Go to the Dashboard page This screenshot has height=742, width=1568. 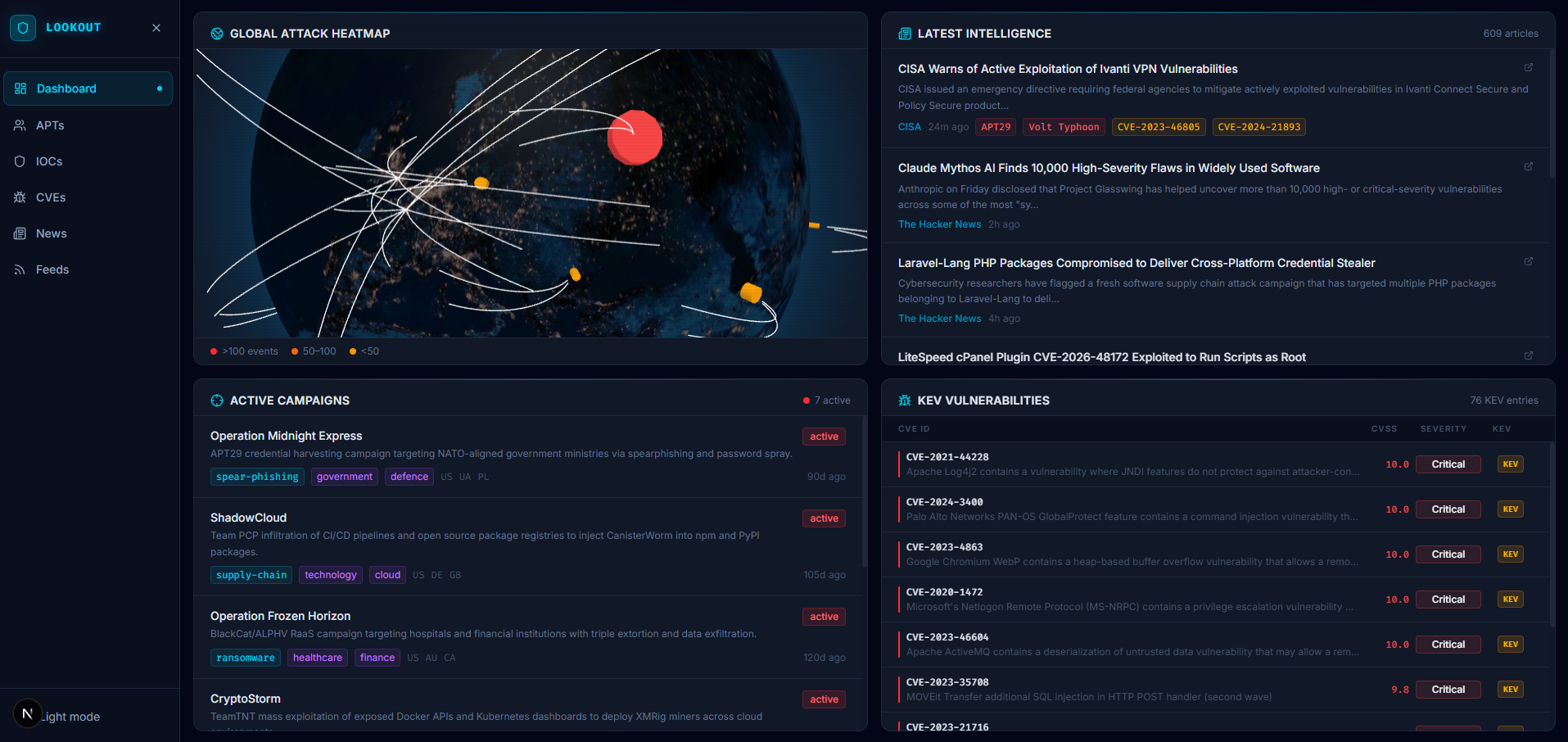(x=88, y=88)
